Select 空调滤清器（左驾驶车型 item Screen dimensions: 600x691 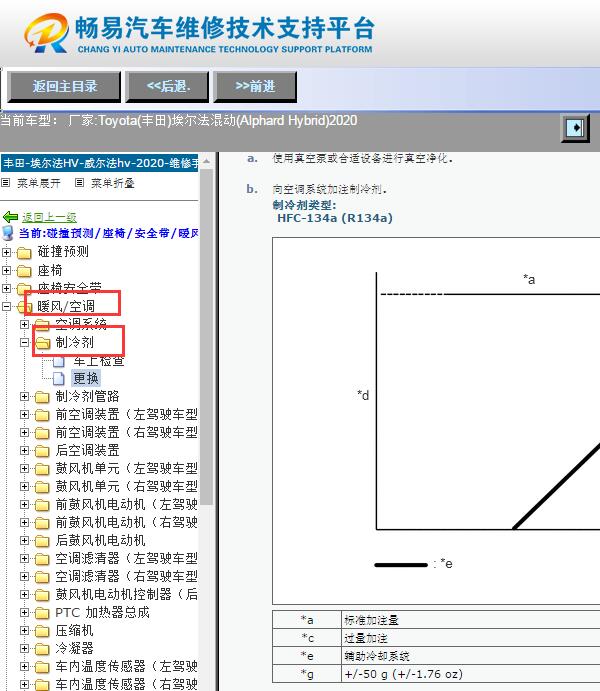[x=126, y=558]
